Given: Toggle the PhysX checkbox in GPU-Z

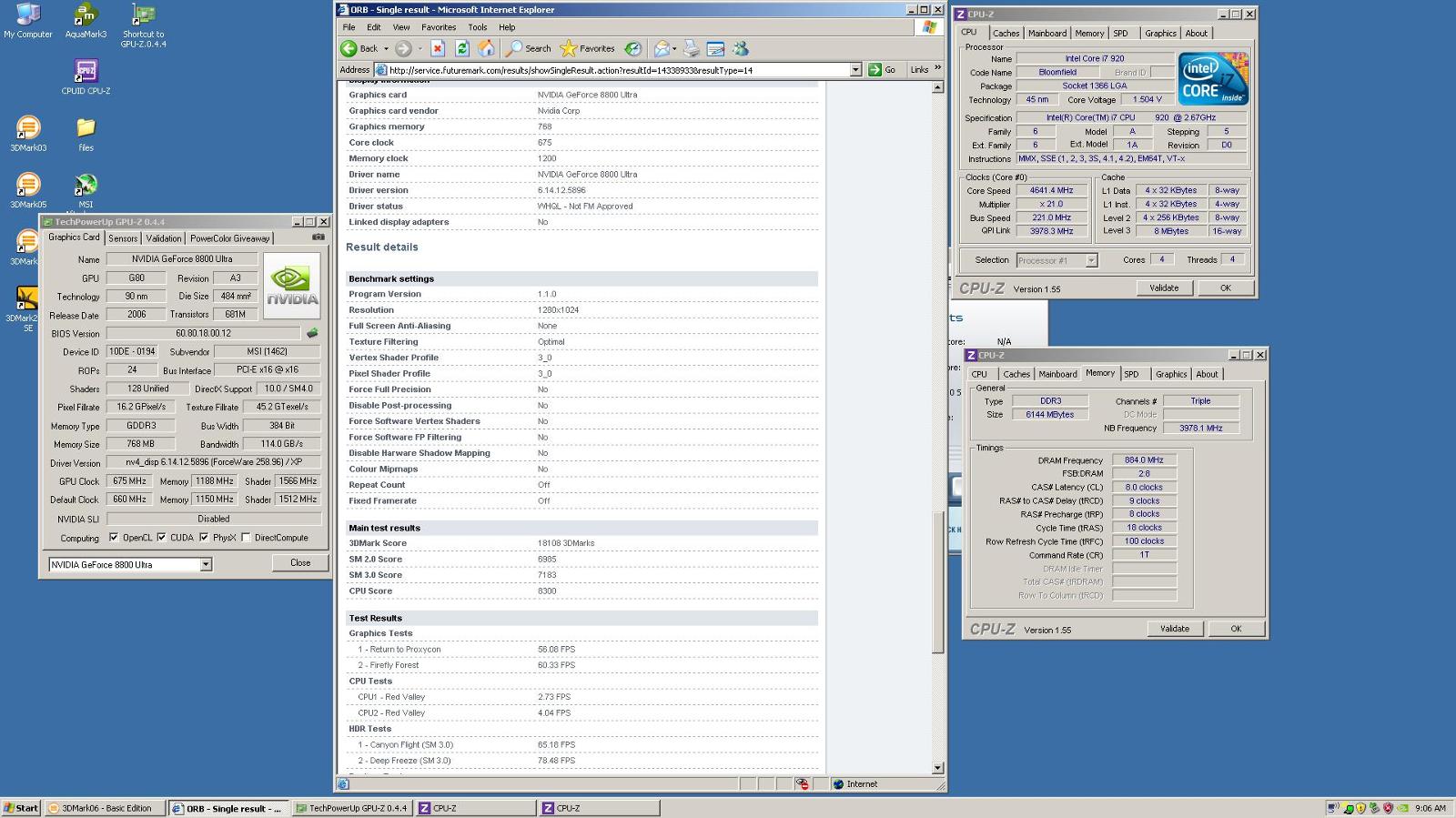Looking at the screenshot, I should (x=204, y=538).
